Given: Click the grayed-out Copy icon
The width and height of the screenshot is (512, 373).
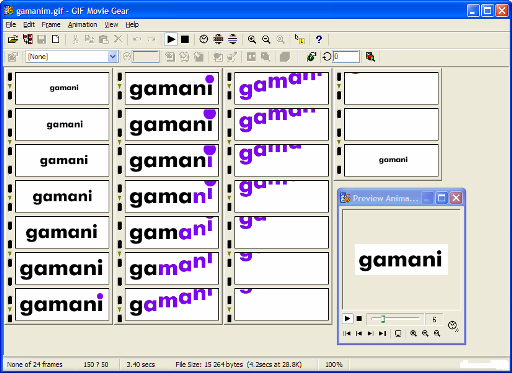Looking at the screenshot, I should click(89, 39).
